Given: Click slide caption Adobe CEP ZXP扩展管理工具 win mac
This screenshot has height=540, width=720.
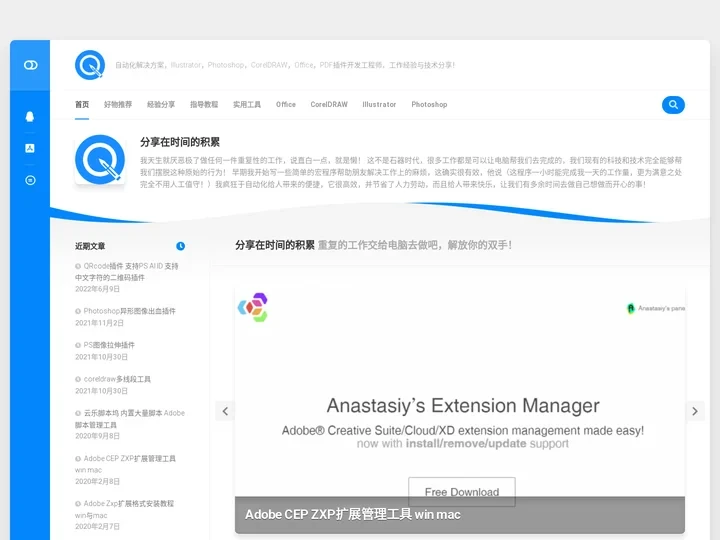Looking at the screenshot, I should pos(353,514).
